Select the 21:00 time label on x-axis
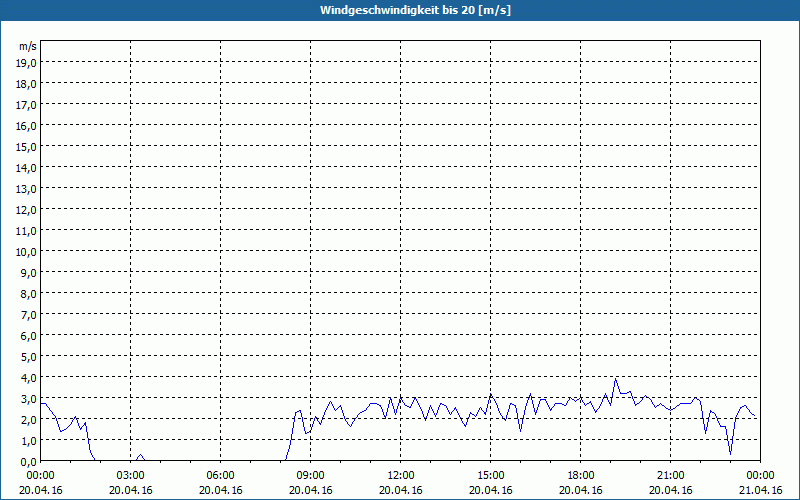 click(x=670, y=476)
